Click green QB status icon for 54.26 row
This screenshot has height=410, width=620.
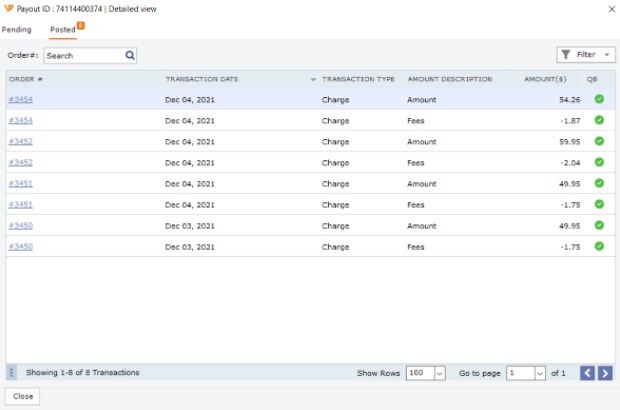pos(599,99)
